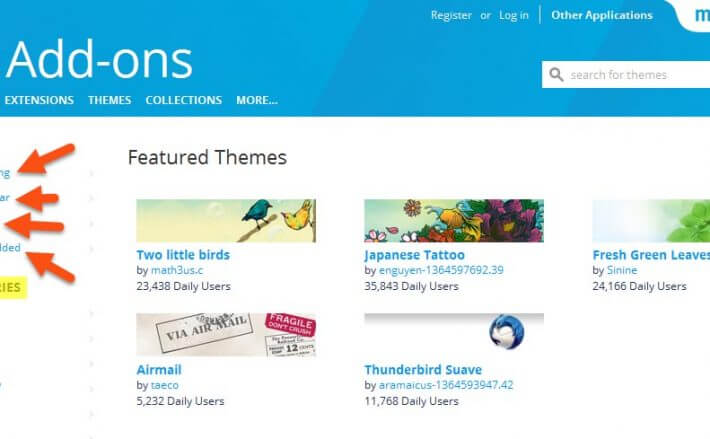Open the Extensions menu

click(39, 100)
